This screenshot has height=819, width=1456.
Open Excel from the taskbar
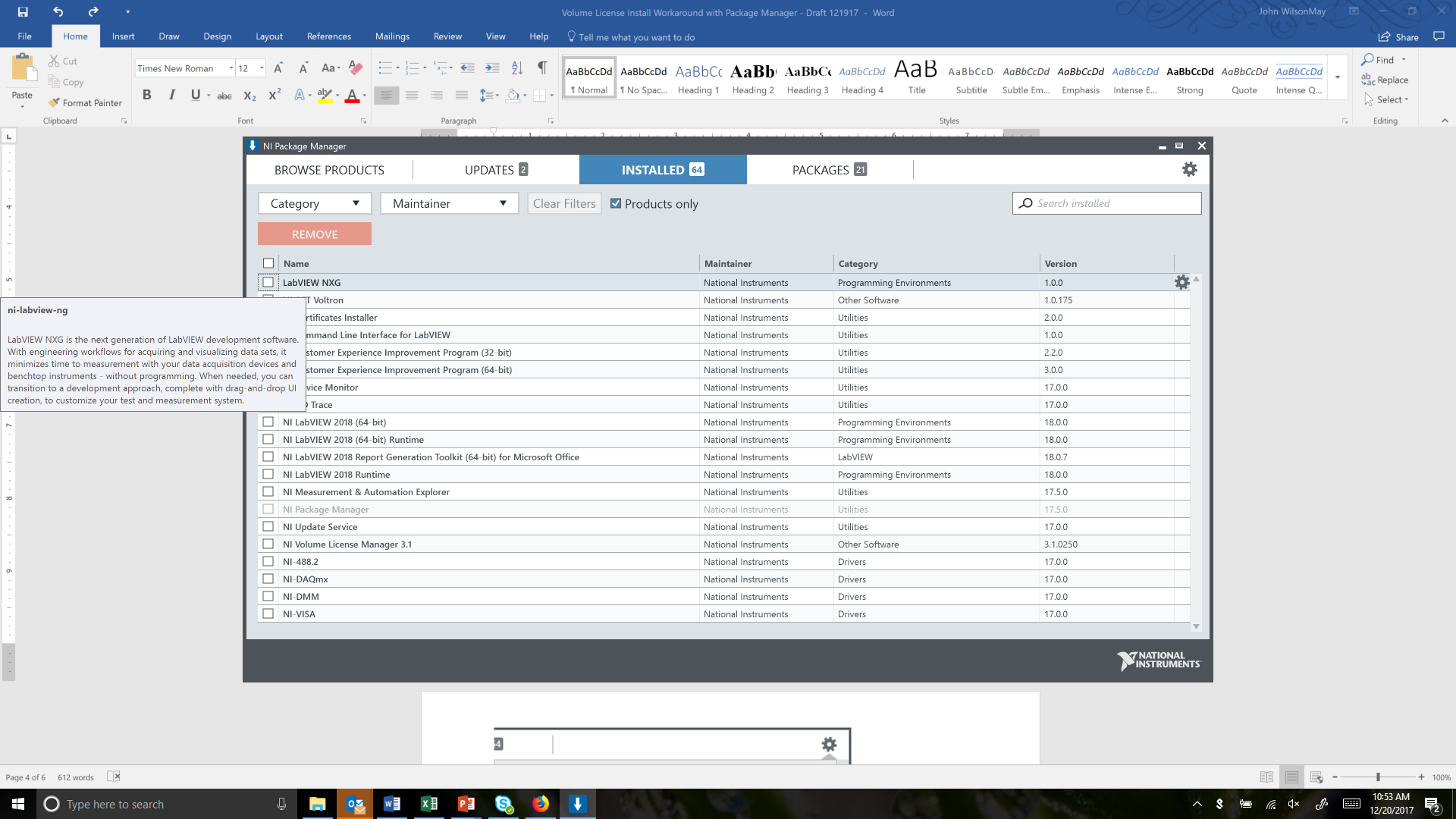pyautogui.click(x=428, y=804)
